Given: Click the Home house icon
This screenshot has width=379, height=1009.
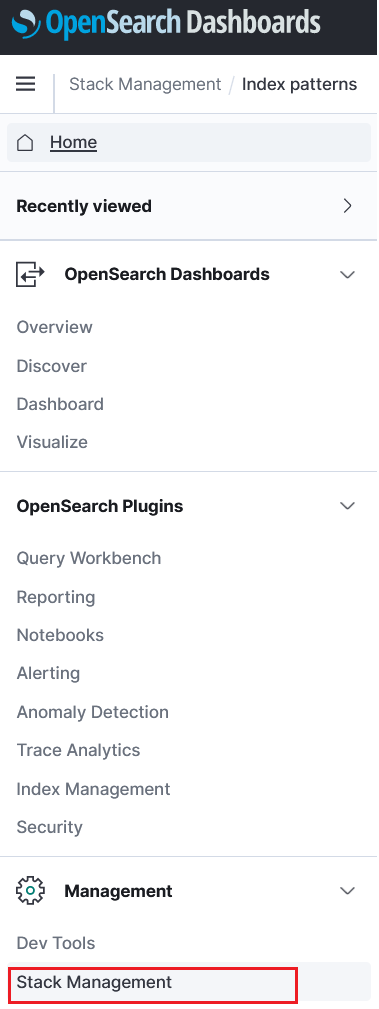Looking at the screenshot, I should (24, 142).
